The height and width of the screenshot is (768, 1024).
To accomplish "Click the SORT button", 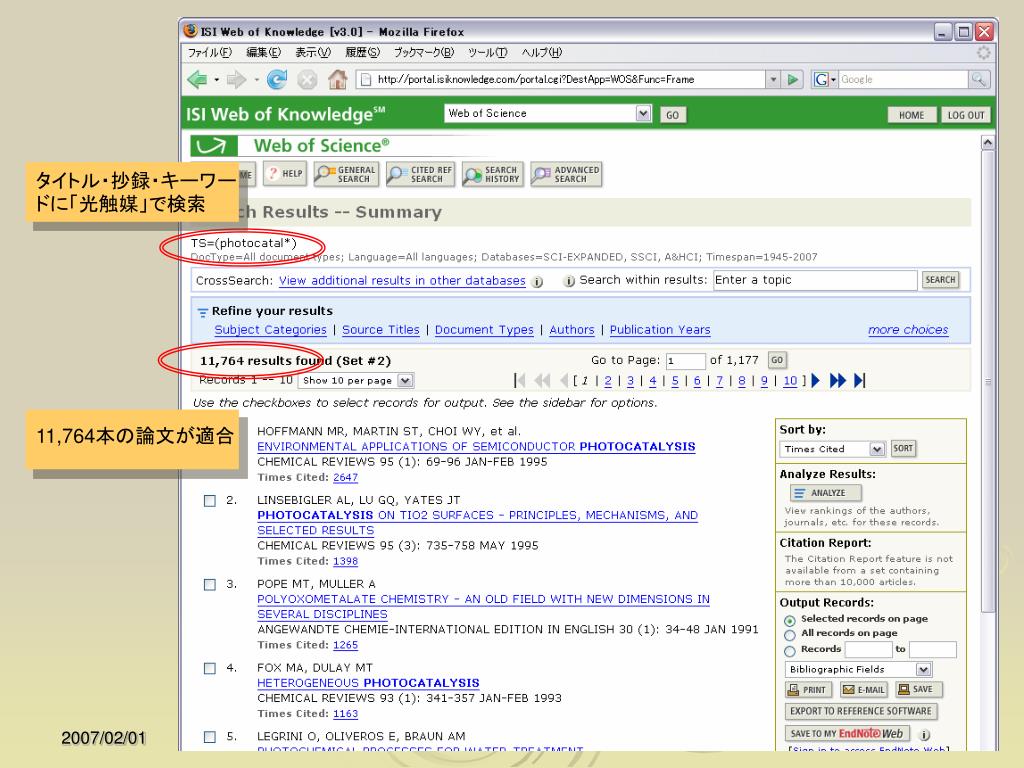I will click(x=903, y=449).
